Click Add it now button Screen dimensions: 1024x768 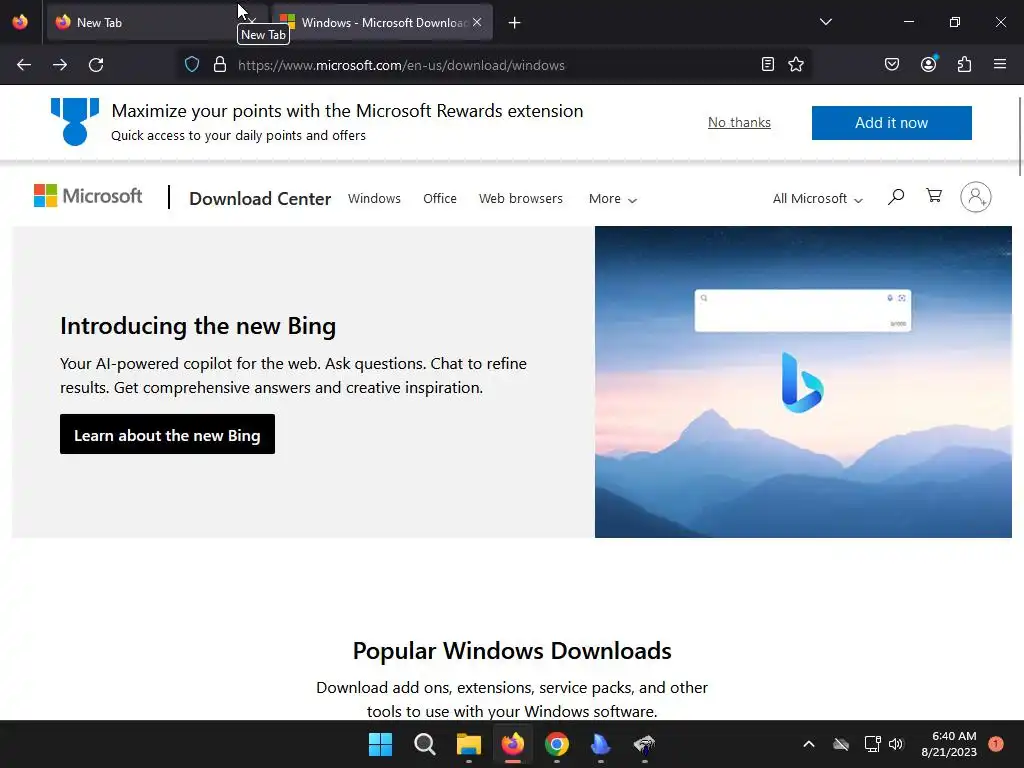pos(891,123)
